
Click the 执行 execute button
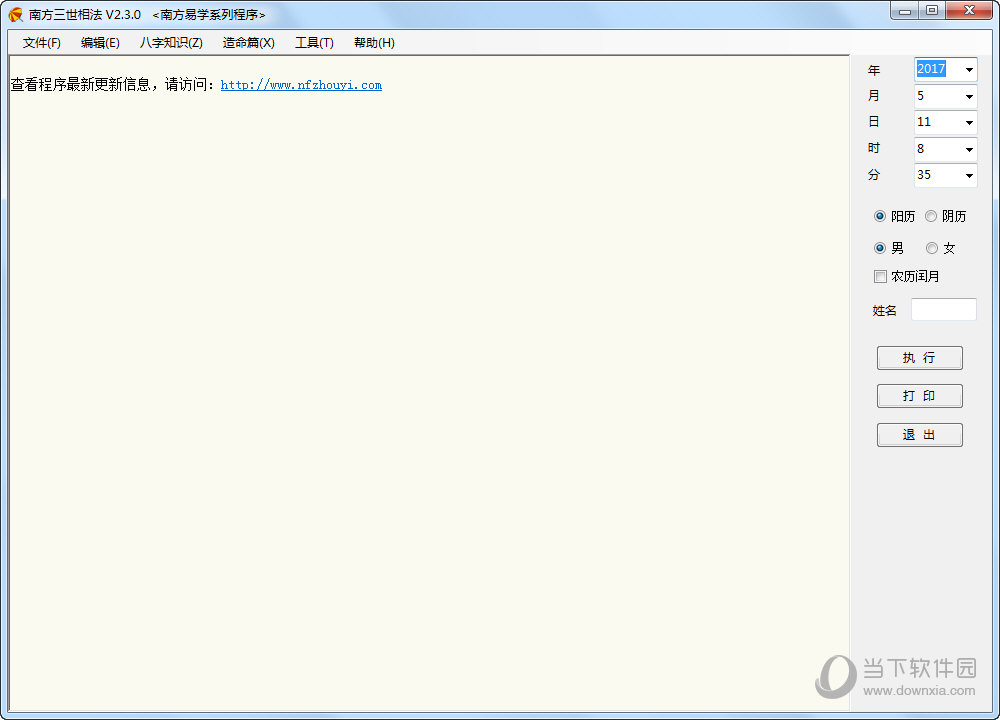point(919,358)
